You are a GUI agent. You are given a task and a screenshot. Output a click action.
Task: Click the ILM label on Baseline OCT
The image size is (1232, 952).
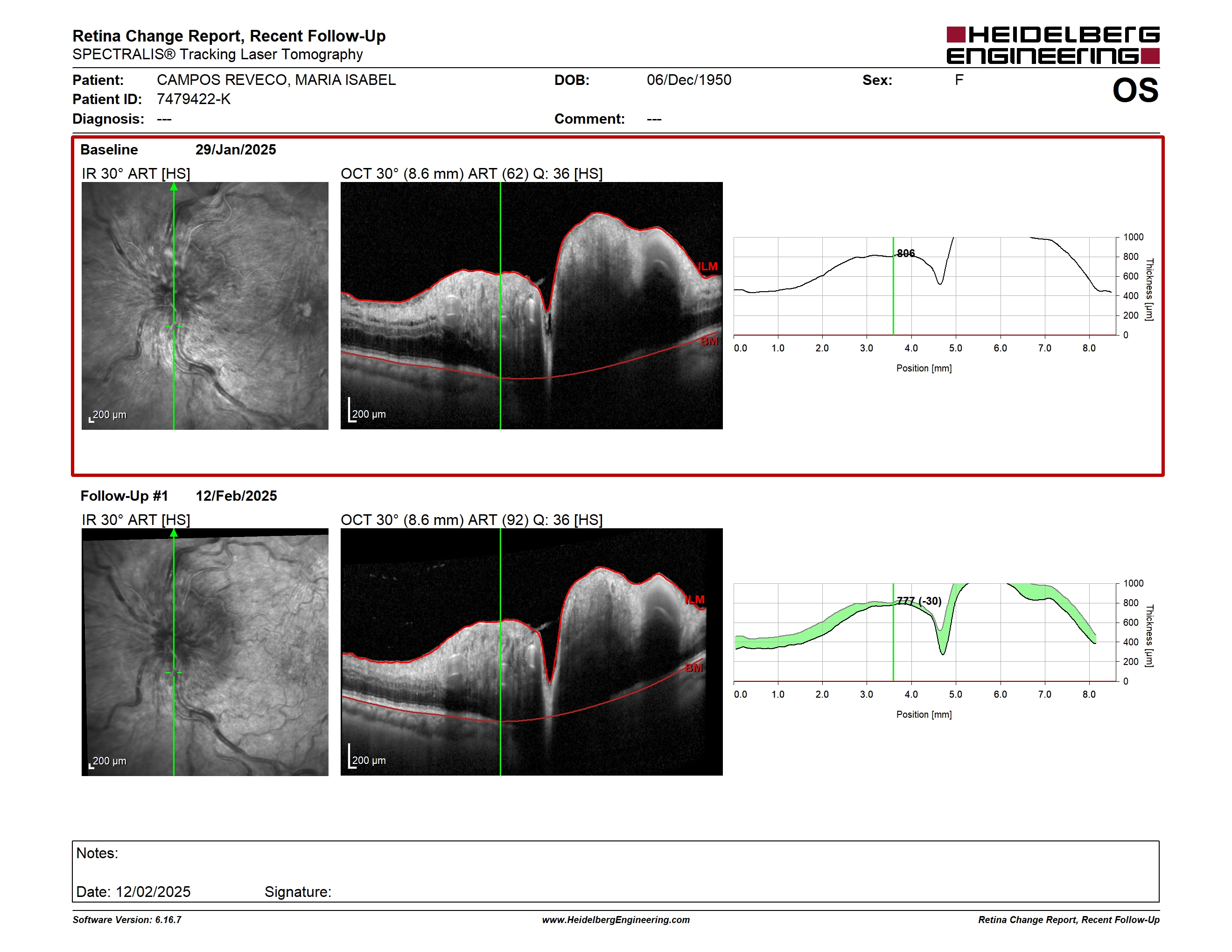point(707,266)
